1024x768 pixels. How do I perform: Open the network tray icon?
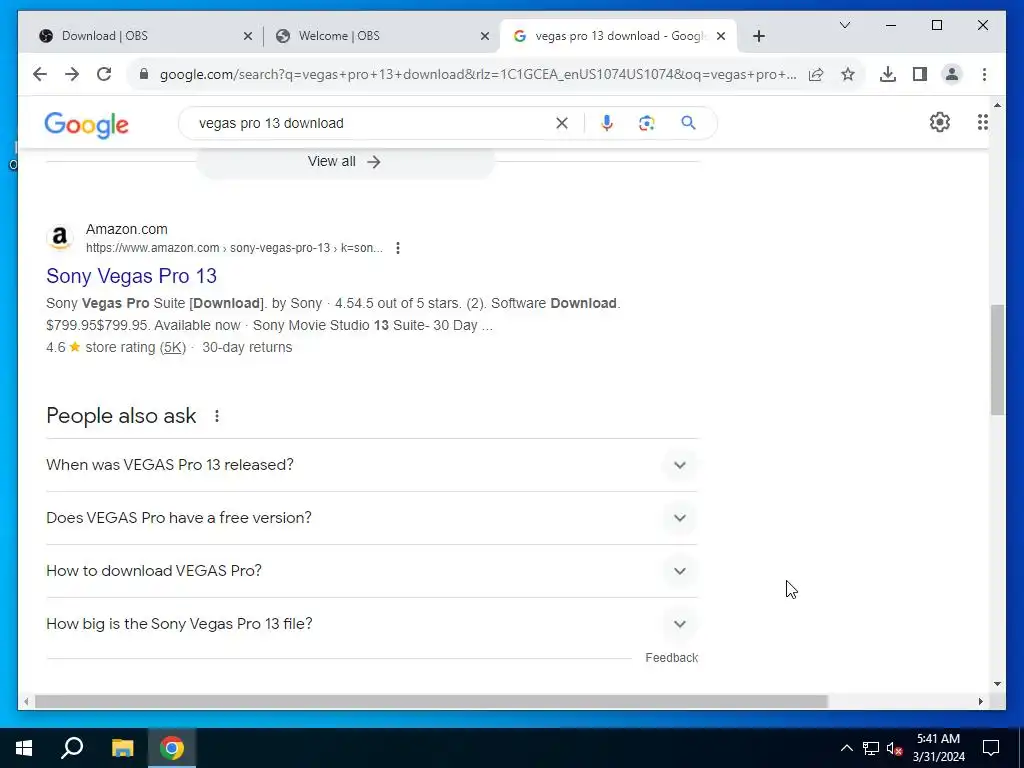(871, 748)
